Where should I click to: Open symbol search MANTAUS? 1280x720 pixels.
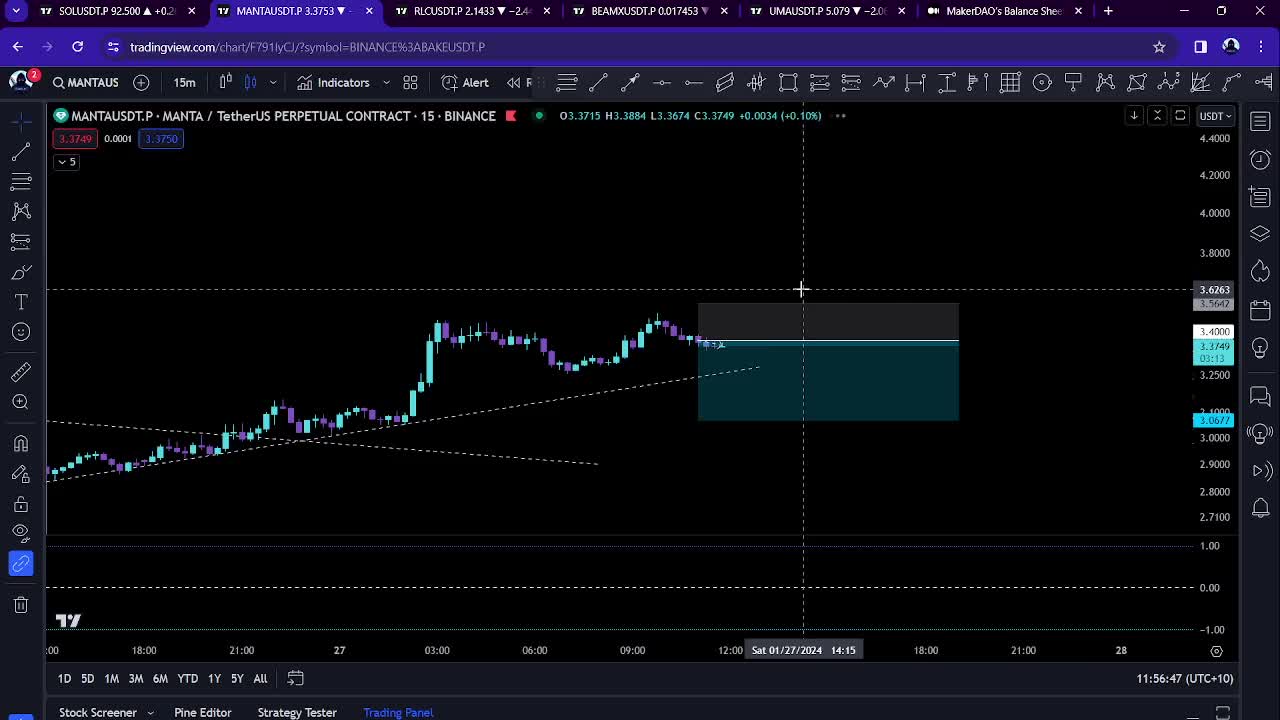85,82
